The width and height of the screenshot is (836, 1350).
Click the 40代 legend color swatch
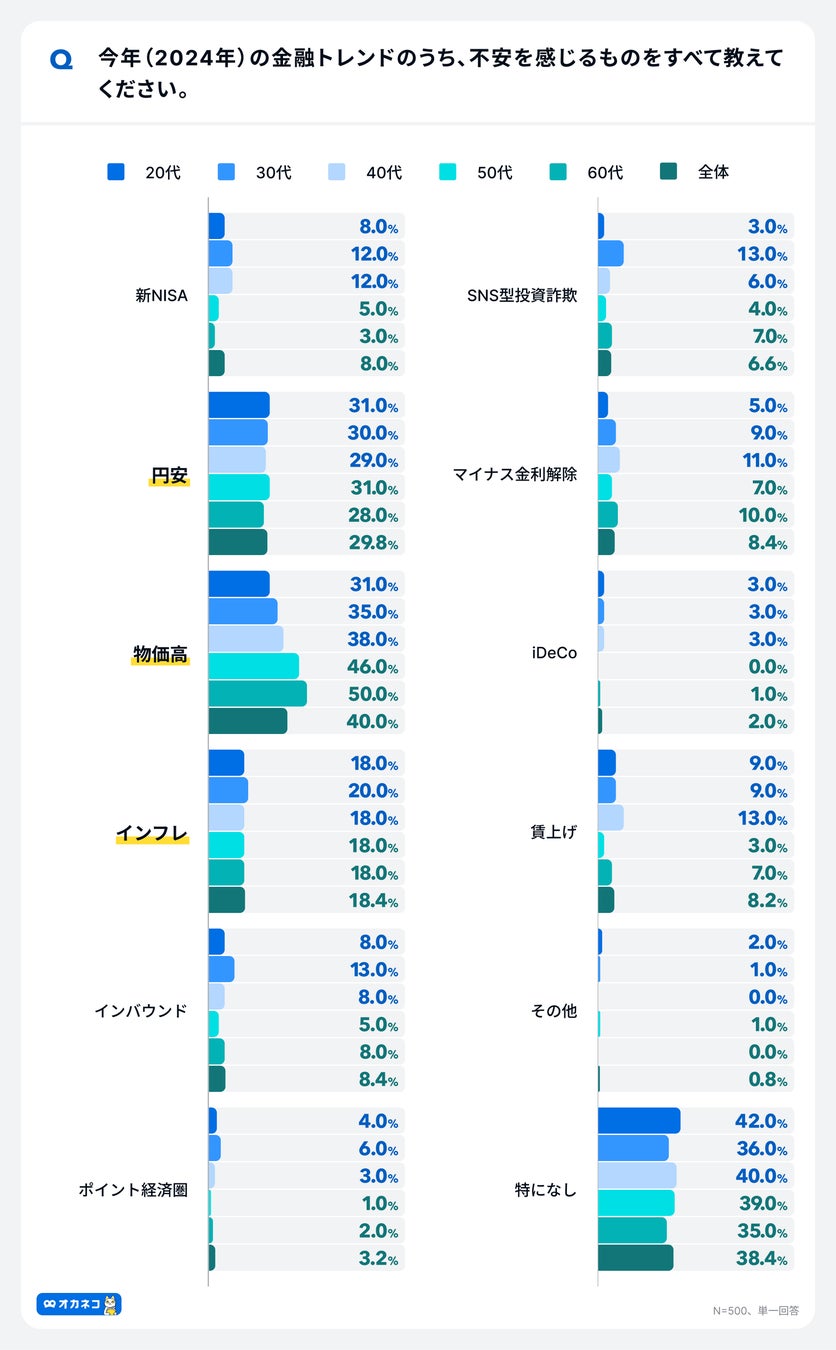pos(337,172)
